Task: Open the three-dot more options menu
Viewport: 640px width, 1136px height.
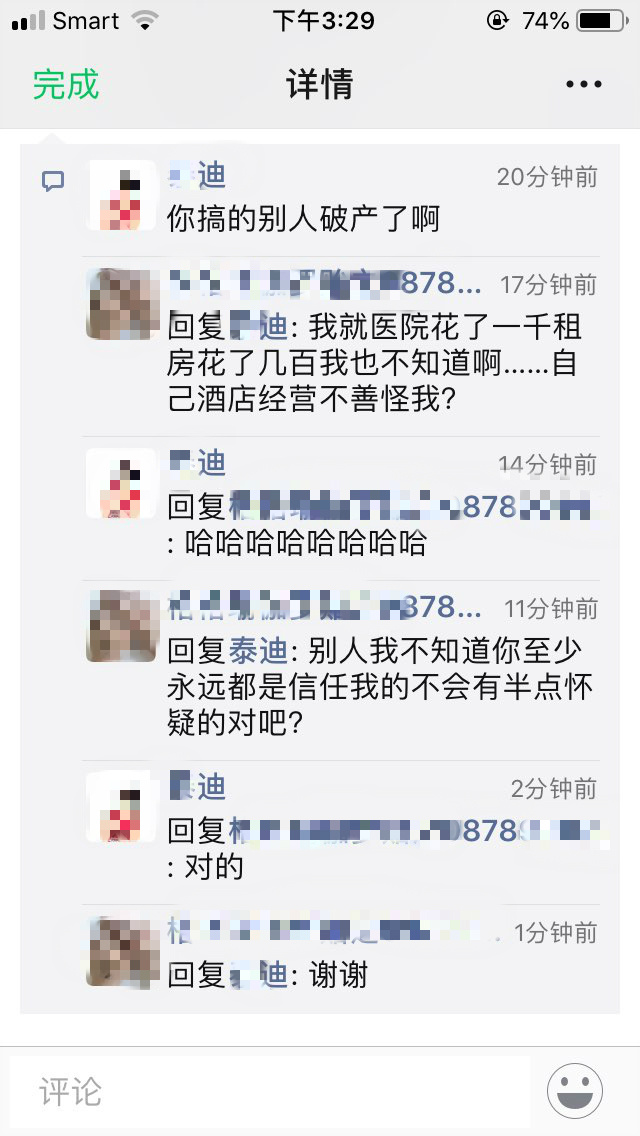Action: (583, 85)
